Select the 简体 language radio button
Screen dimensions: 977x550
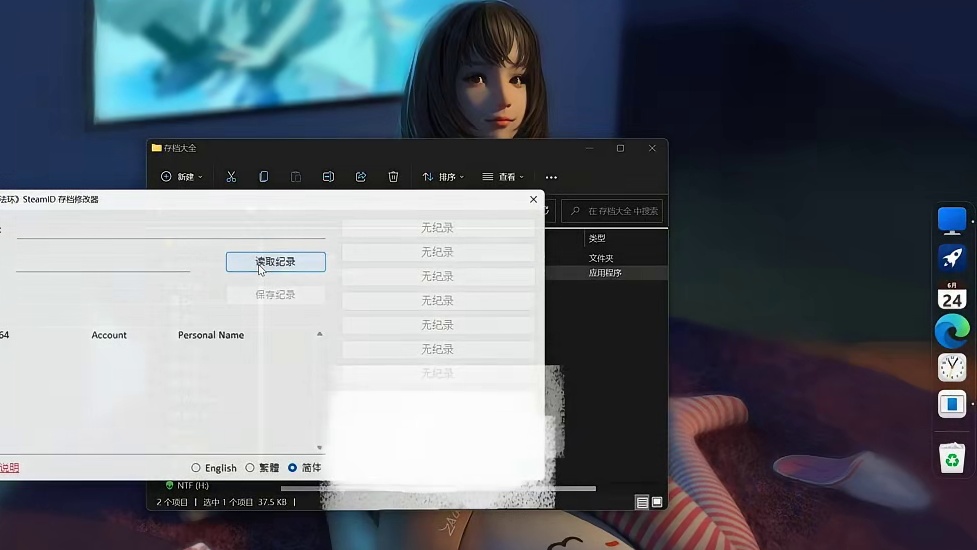tap(293, 468)
